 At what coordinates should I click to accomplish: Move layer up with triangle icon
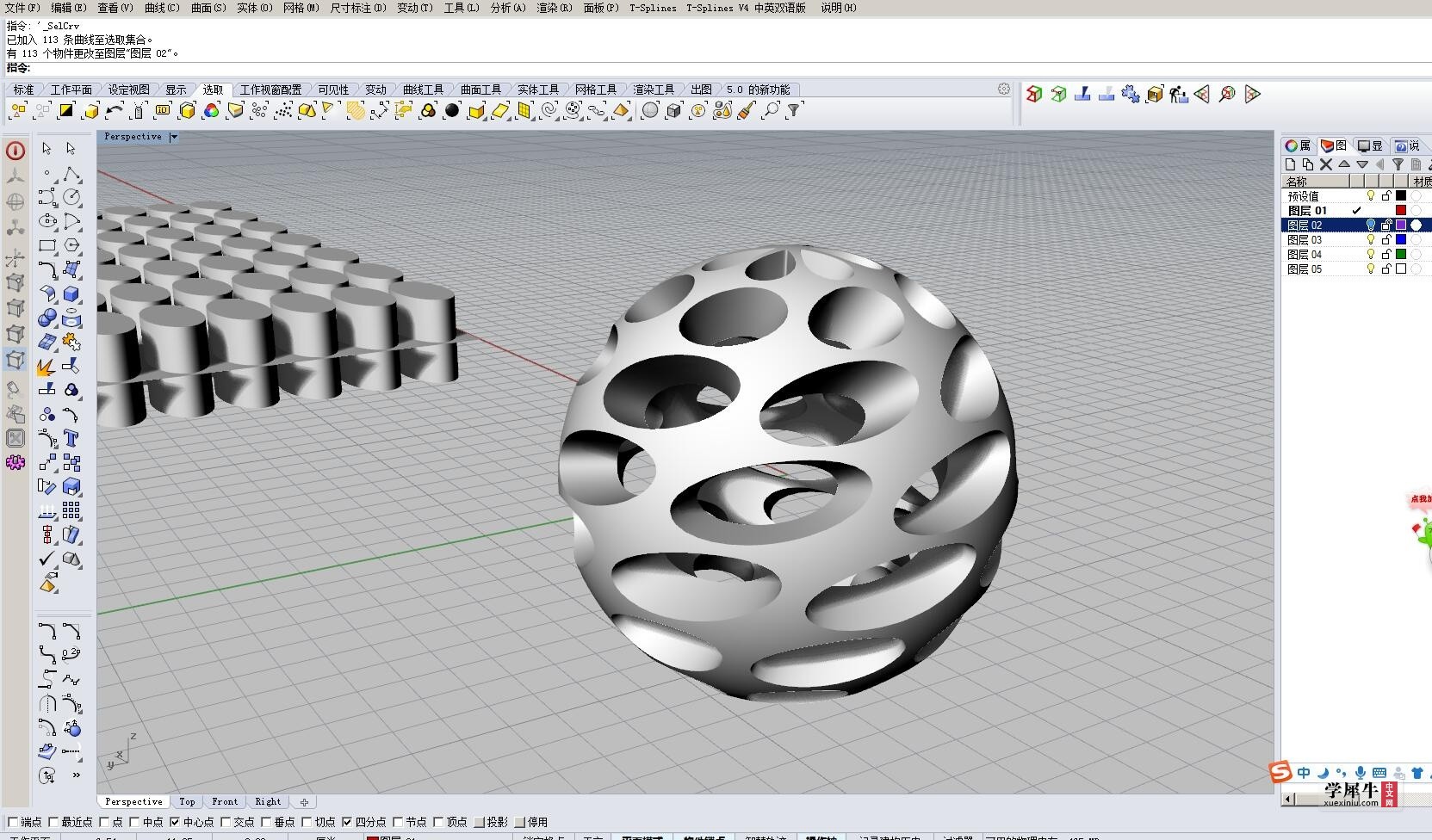point(1344,164)
